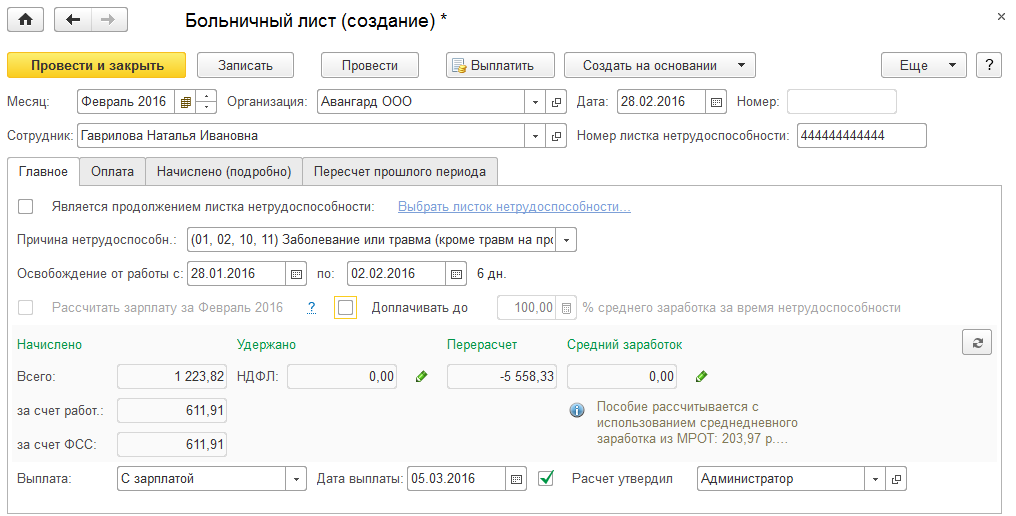Click the Home icon button
The height and width of the screenshot is (516, 1016).
26,19
